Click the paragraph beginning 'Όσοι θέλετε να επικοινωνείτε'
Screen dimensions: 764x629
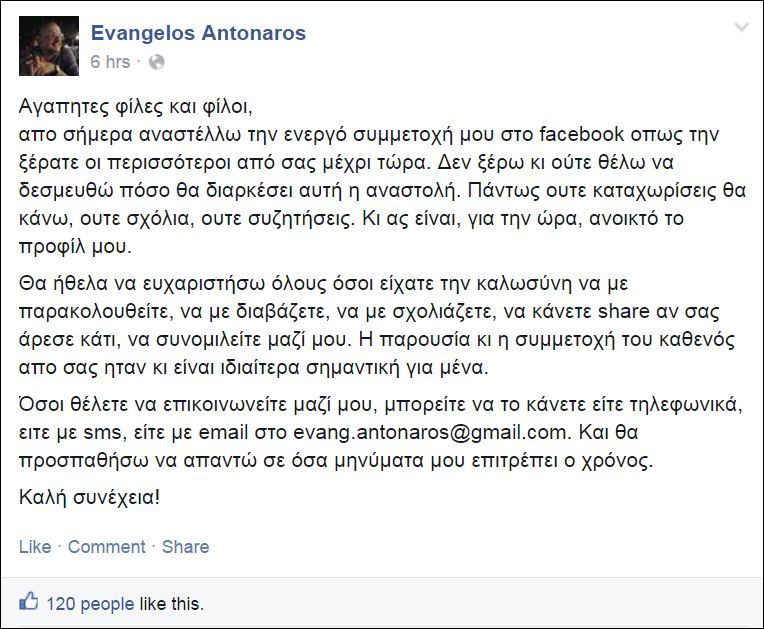tap(381, 433)
